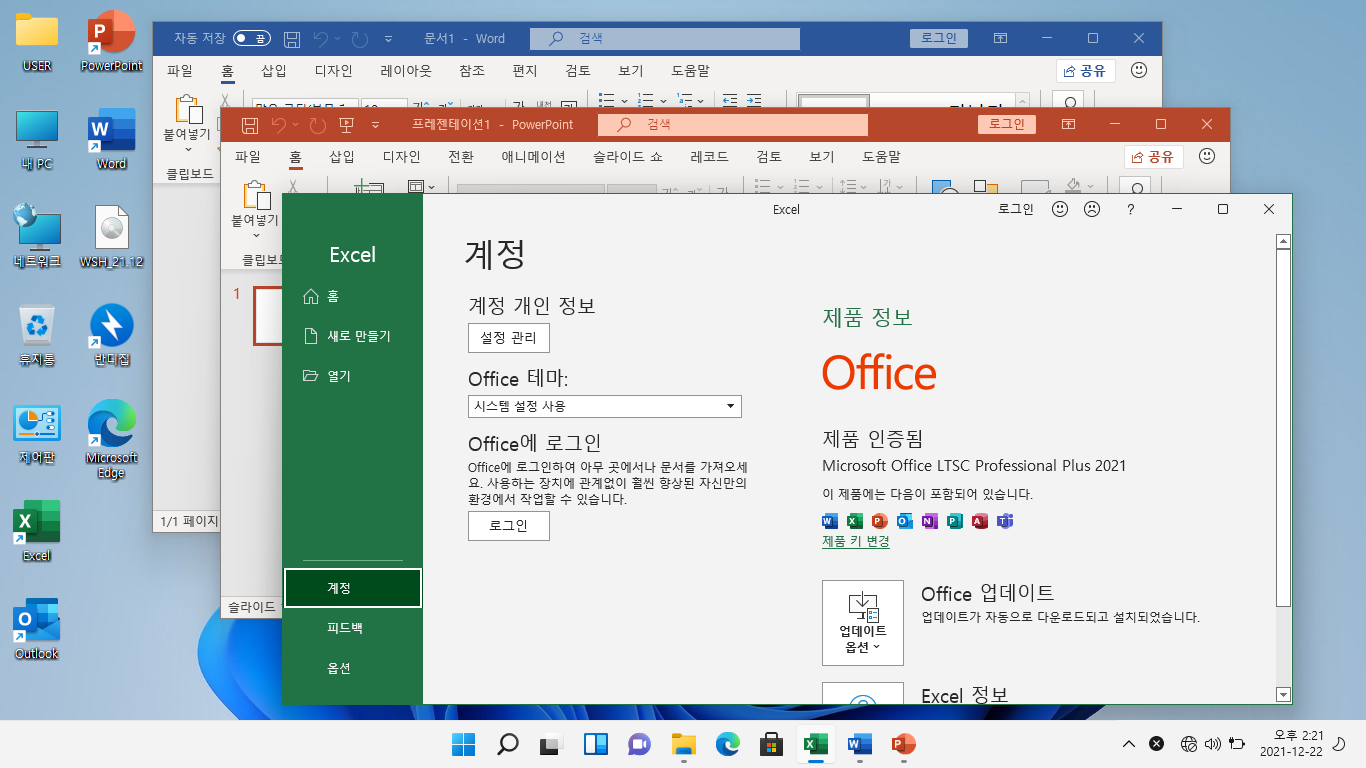Click the Save icon in PowerPoint title bar

coord(250,124)
